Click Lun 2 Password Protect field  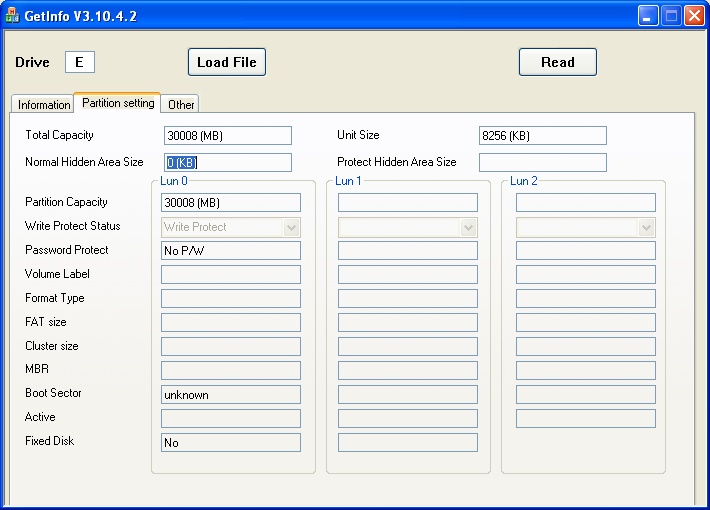[585, 250]
